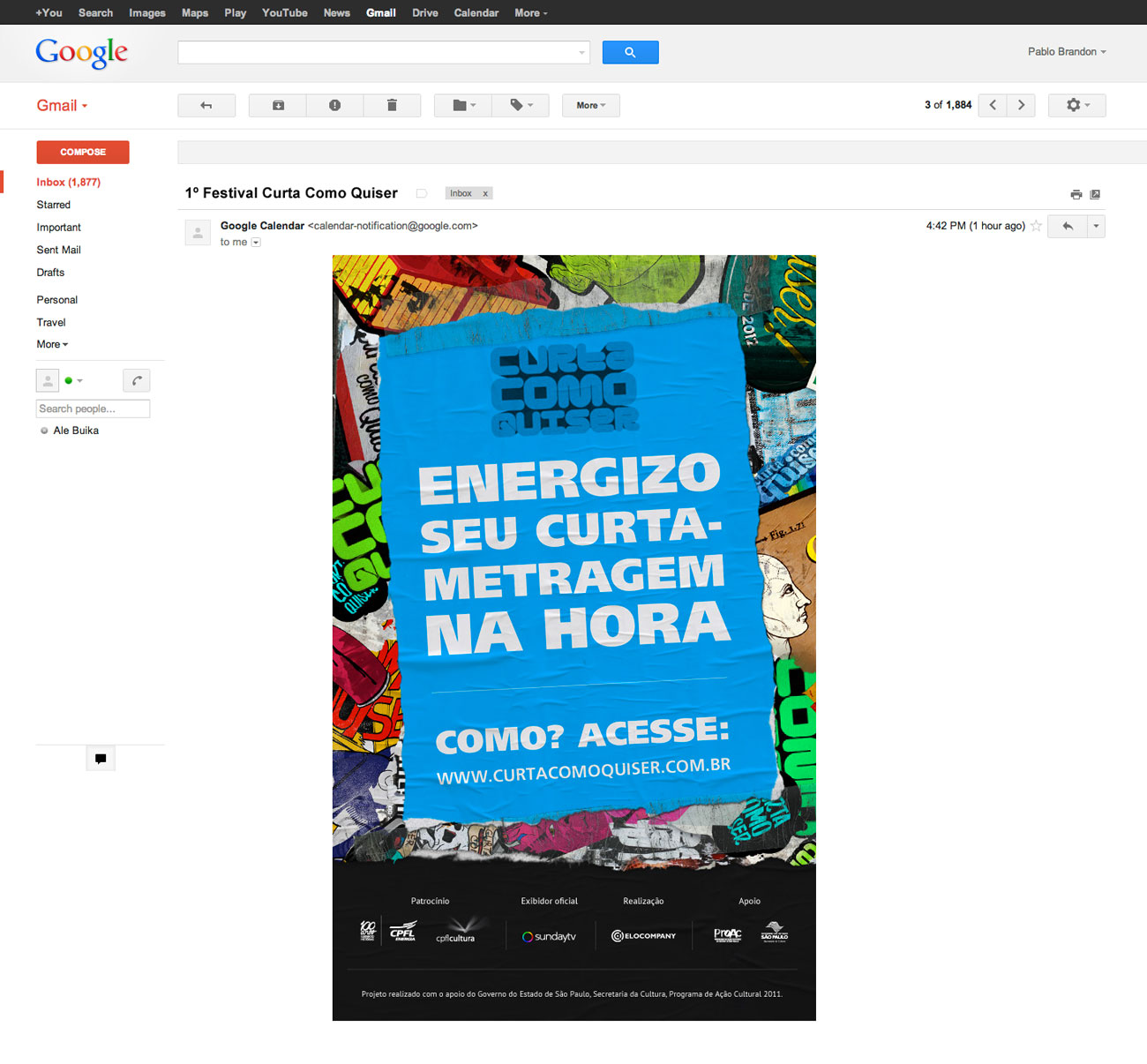The width and height of the screenshot is (1147, 1064).
Task: Click the phone call icon in chat
Action: click(x=136, y=380)
